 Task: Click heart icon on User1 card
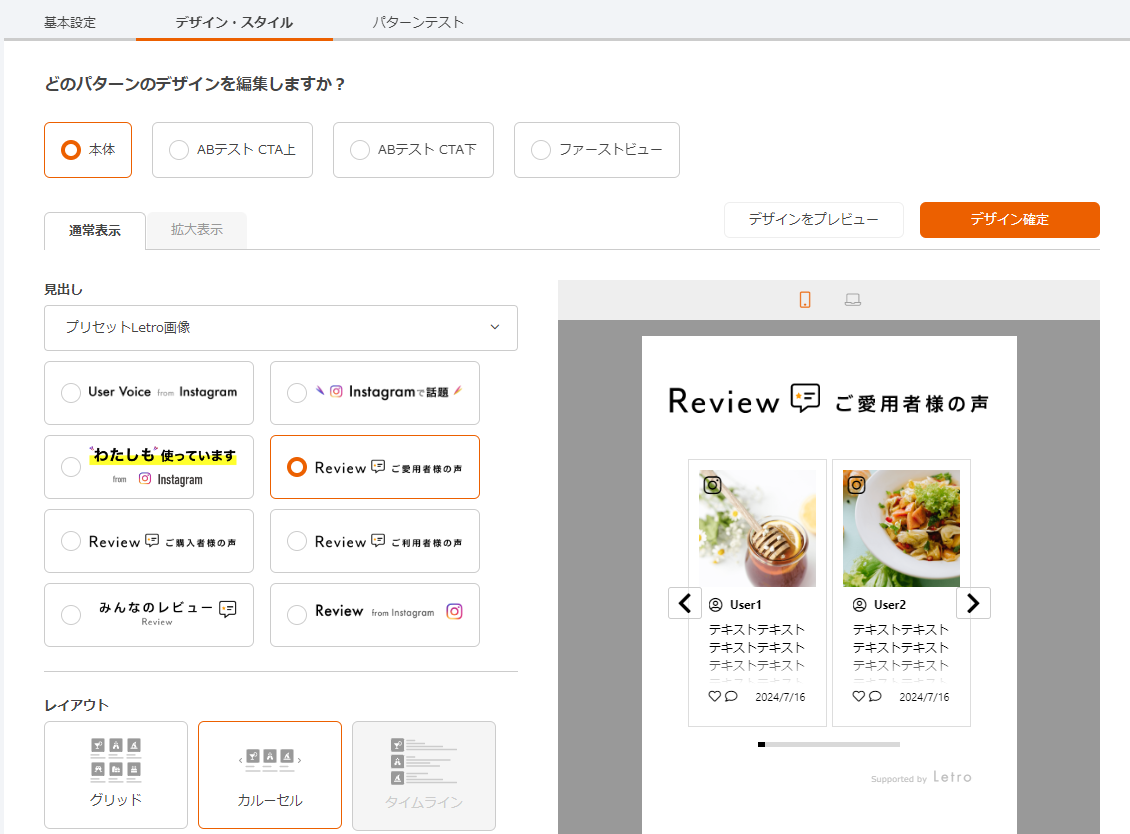pos(714,697)
